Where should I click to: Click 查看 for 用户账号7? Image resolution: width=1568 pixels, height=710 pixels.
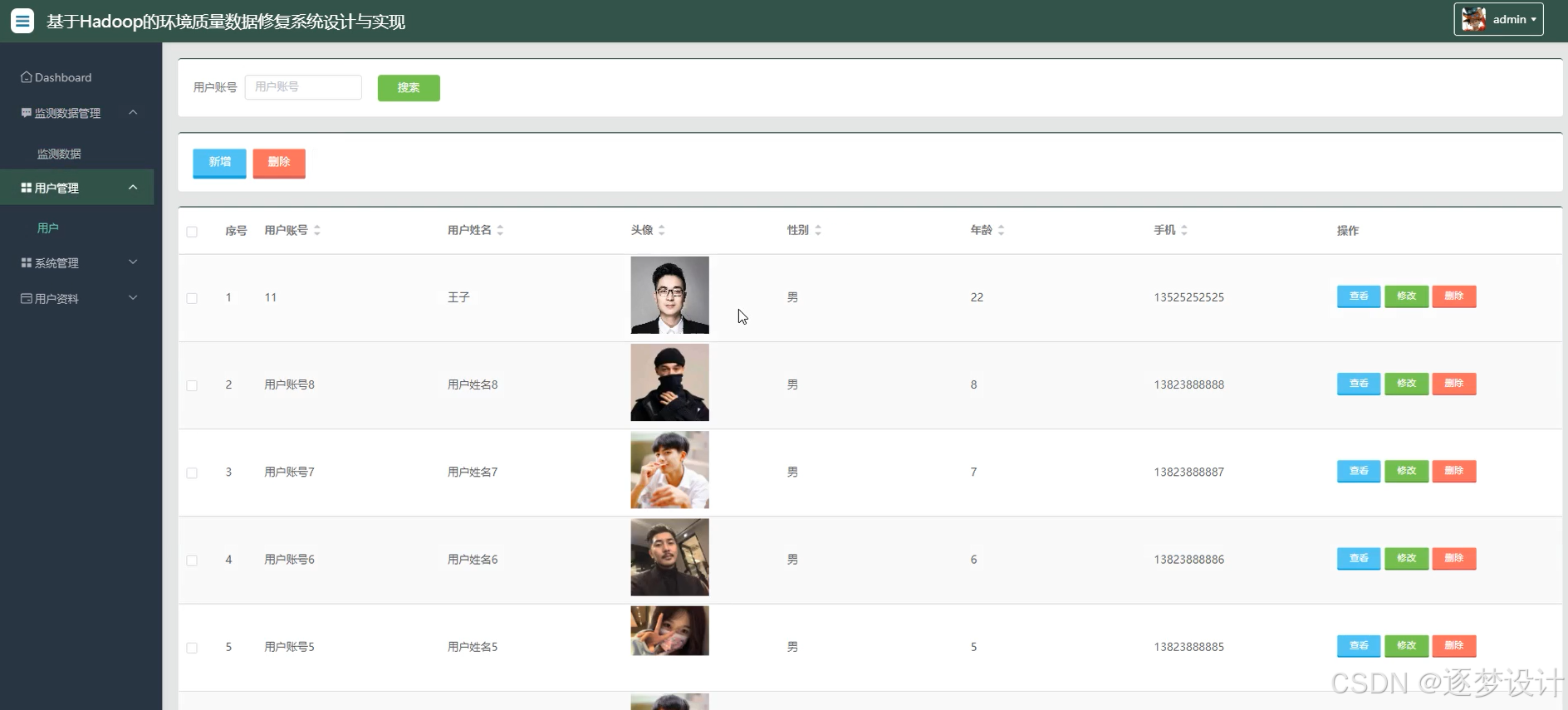1359,471
